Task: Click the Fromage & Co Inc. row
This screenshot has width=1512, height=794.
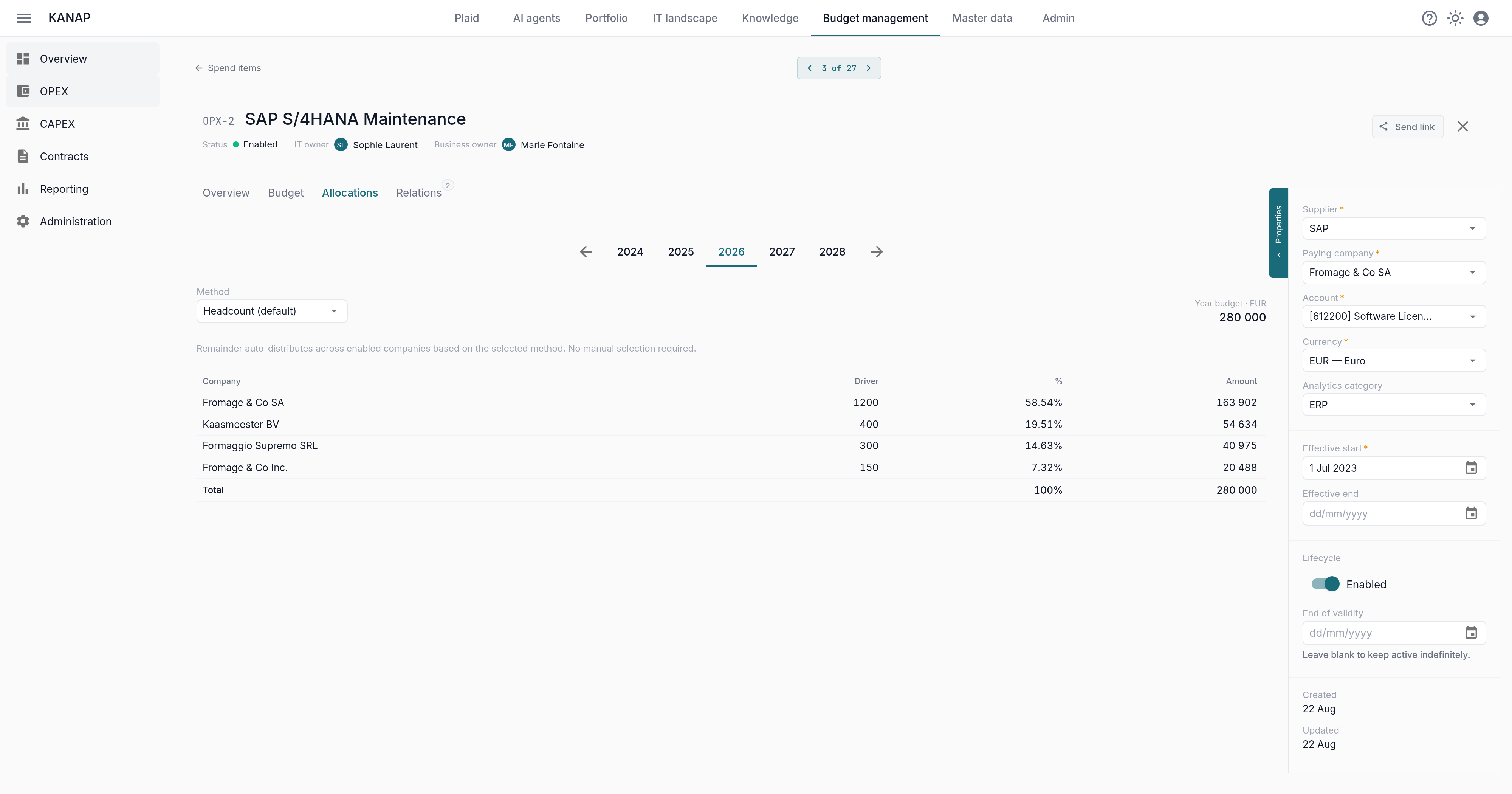Action: 731,467
